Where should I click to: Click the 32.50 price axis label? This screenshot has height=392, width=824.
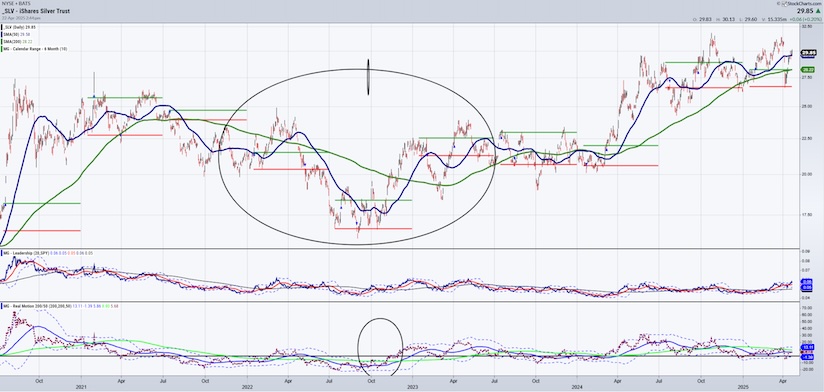807,26
